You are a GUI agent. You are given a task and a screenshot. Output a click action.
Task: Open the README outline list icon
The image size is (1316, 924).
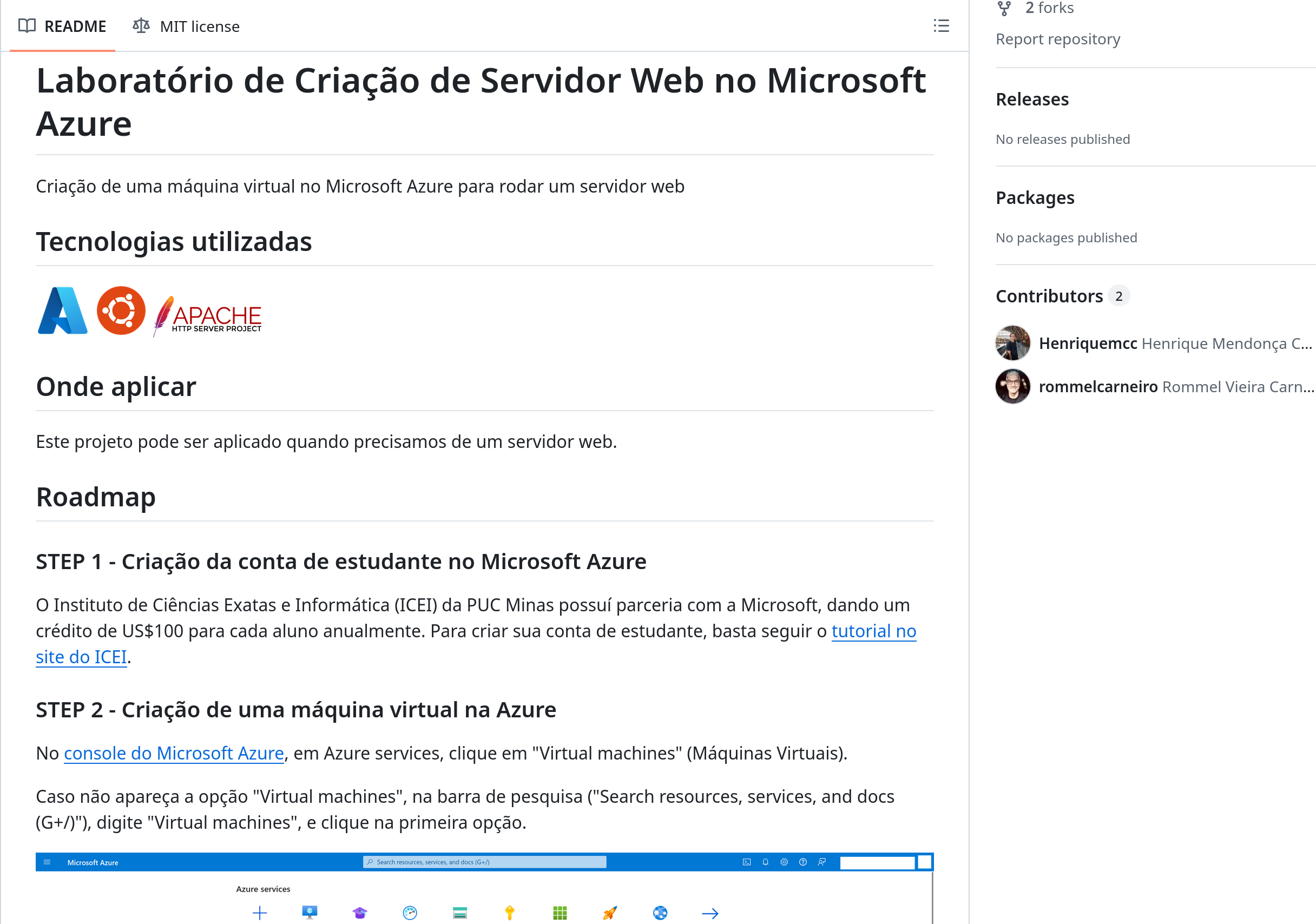point(942,26)
